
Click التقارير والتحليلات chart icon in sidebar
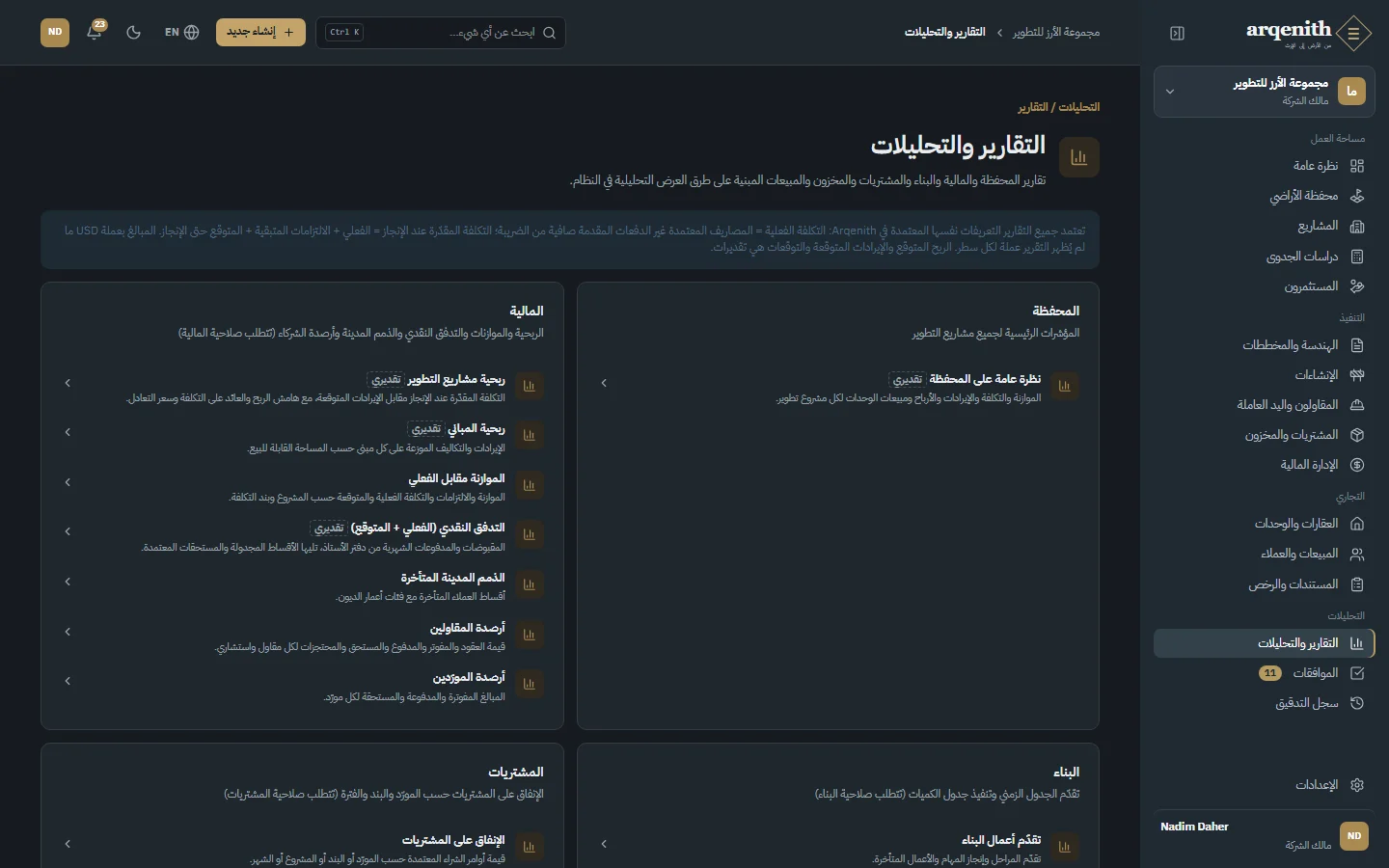click(1357, 643)
